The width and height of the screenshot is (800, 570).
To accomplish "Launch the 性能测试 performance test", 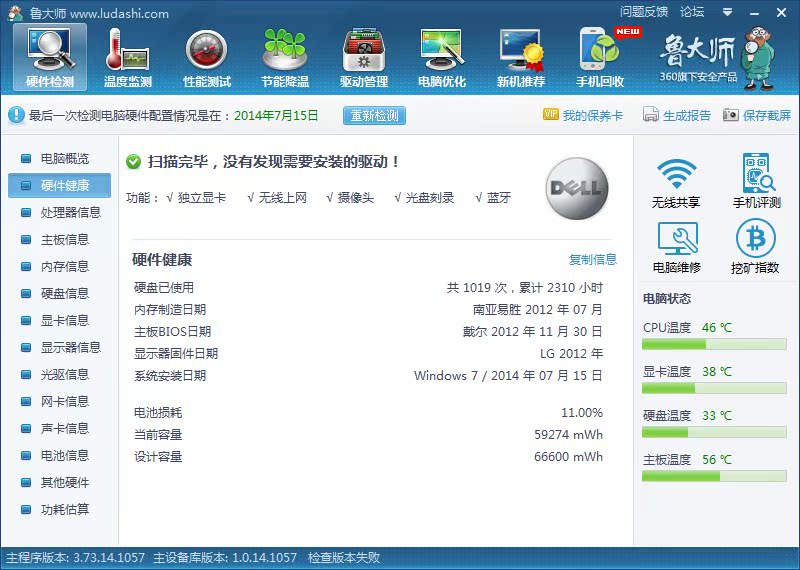I will click(x=207, y=58).
